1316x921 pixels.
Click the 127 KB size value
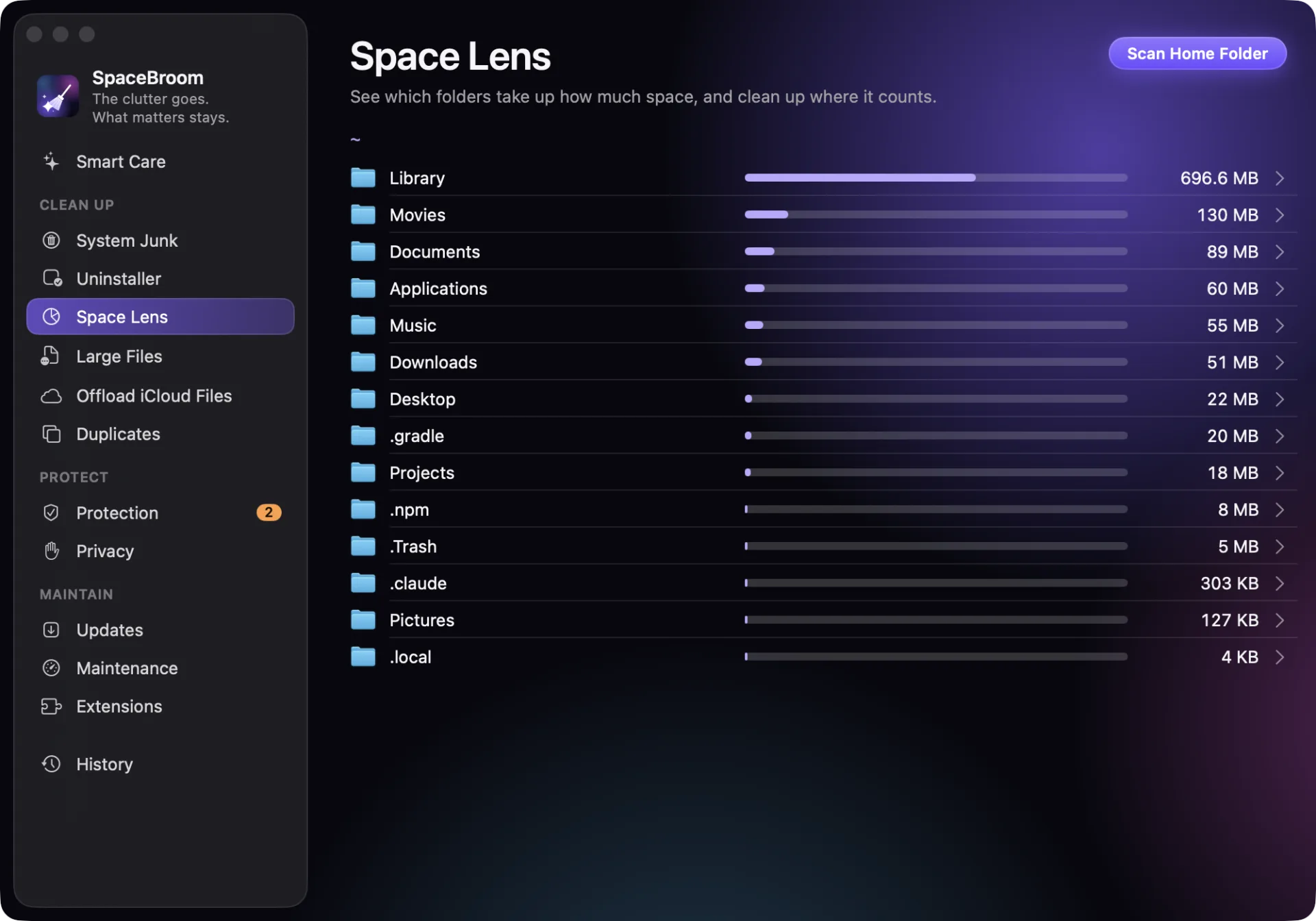(x=1230, y=620)
